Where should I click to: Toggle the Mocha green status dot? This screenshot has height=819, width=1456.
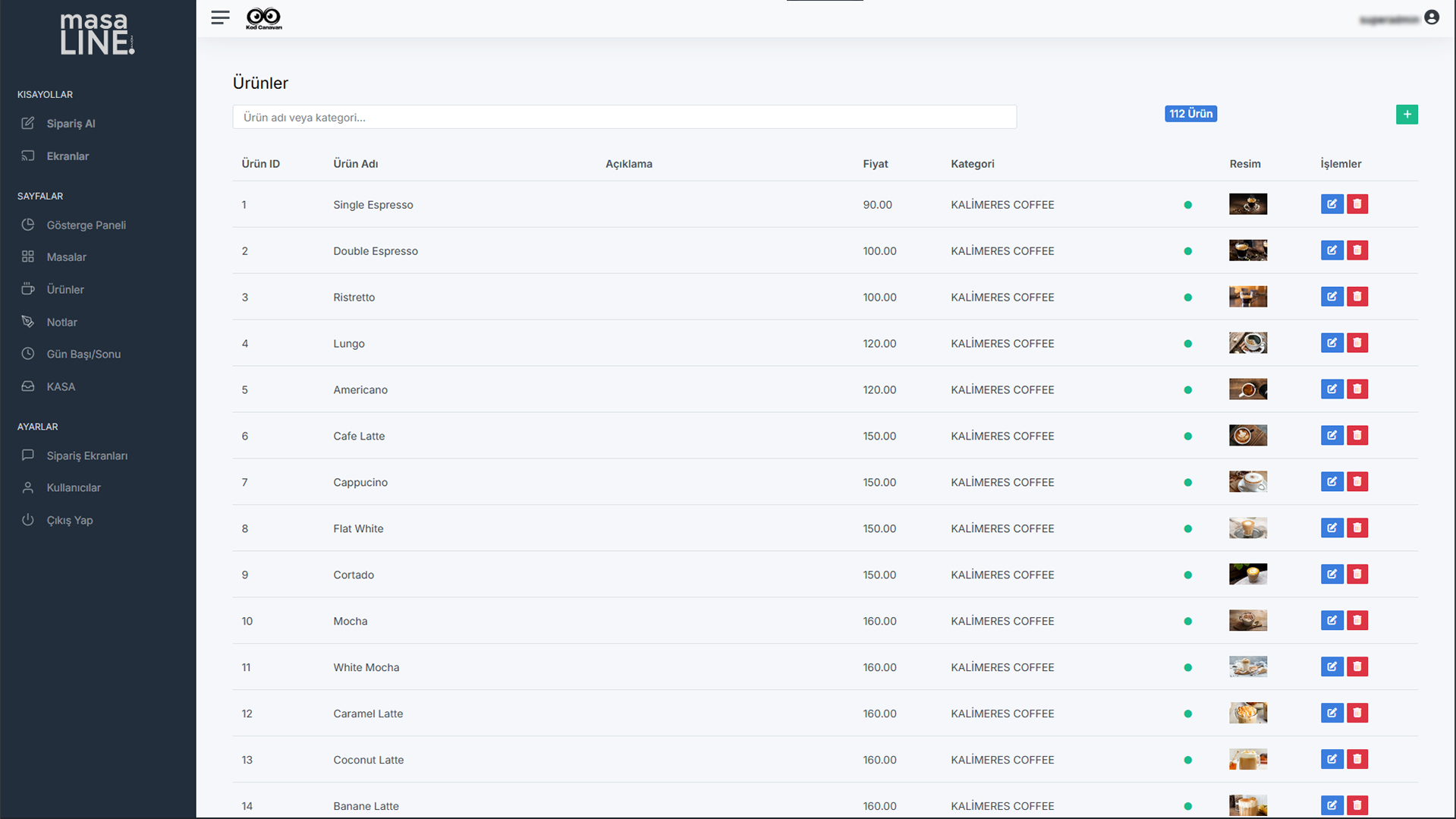point(1187,622)
